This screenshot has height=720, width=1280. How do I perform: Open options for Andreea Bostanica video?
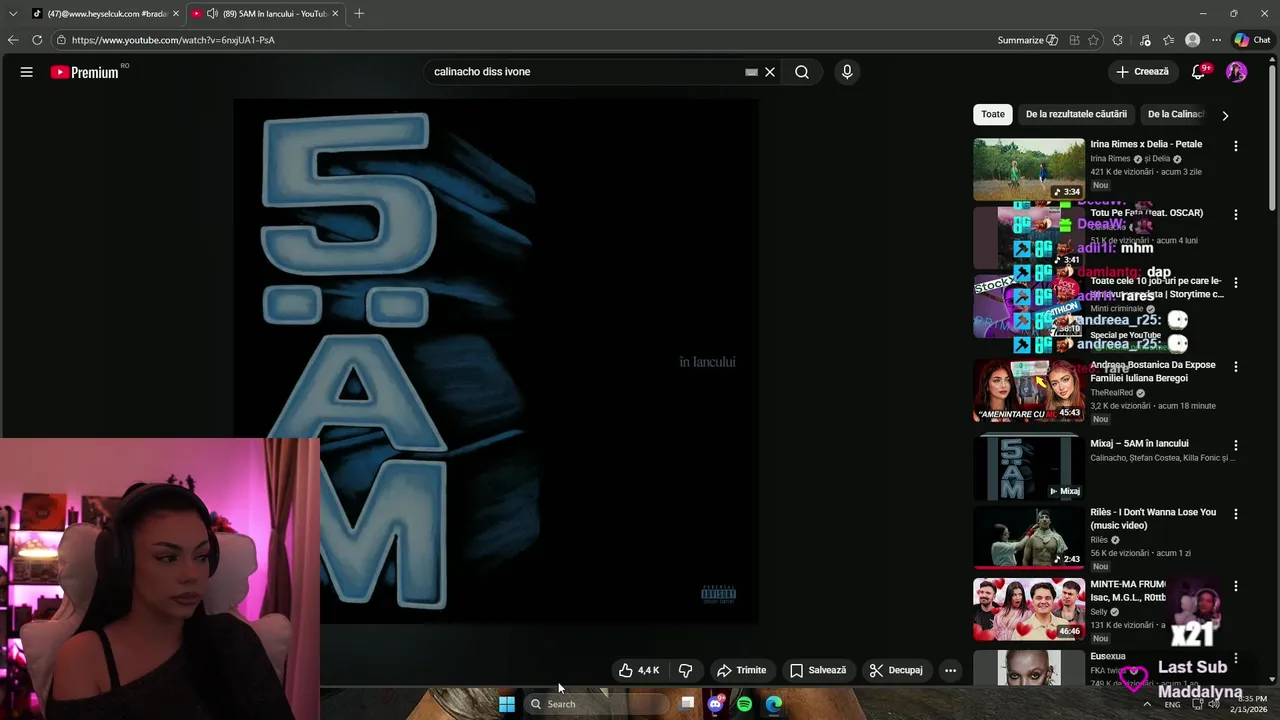[x=1236, y=367]
